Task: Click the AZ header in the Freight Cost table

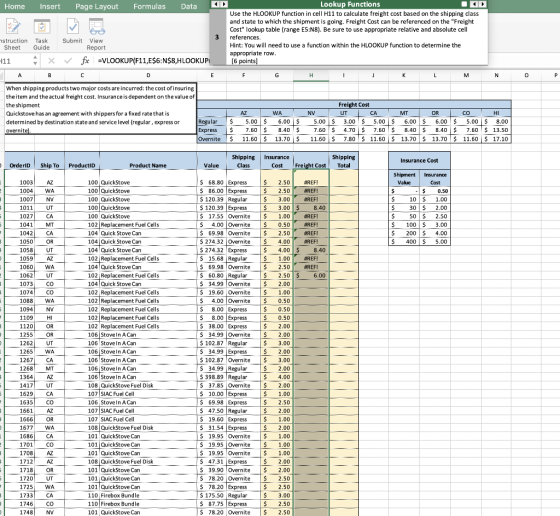Action: coord(244,113)
